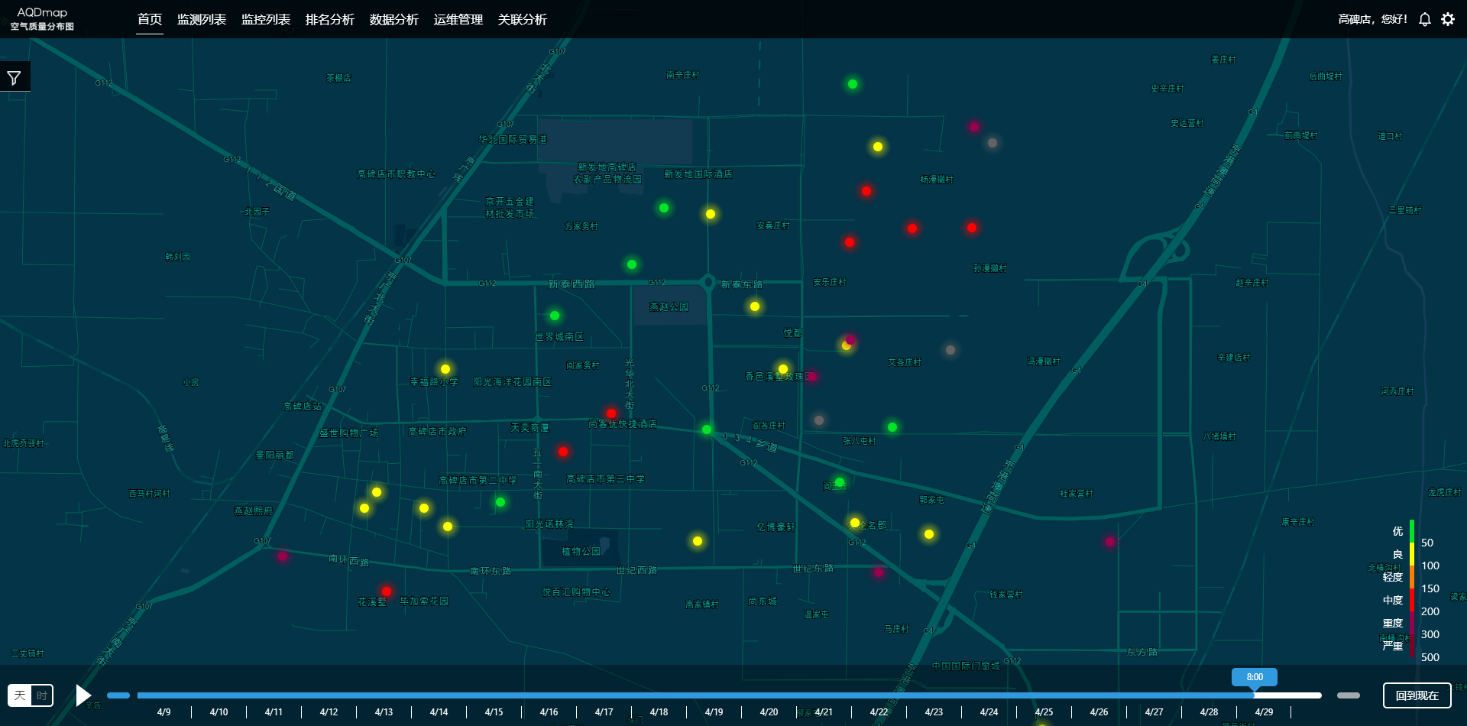Switch timeline to 天 (day) mode
This screenshot has height=726, width=1467.
(20, 695)
